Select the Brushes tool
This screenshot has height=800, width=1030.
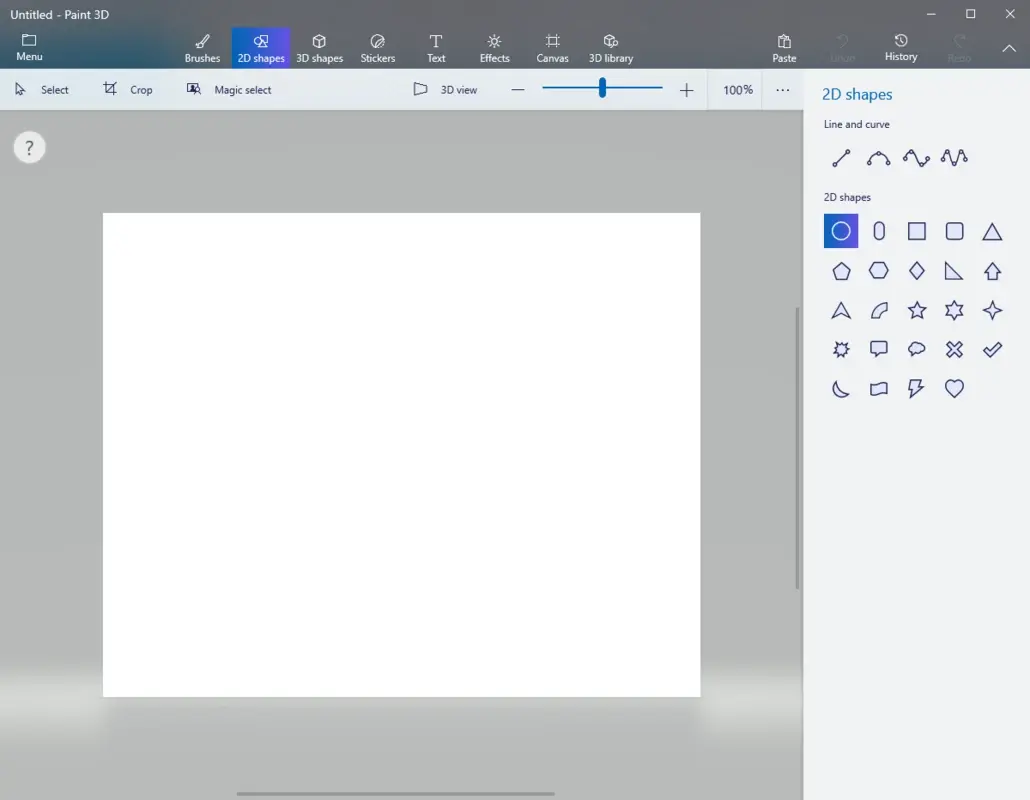[x=202, y=47]
